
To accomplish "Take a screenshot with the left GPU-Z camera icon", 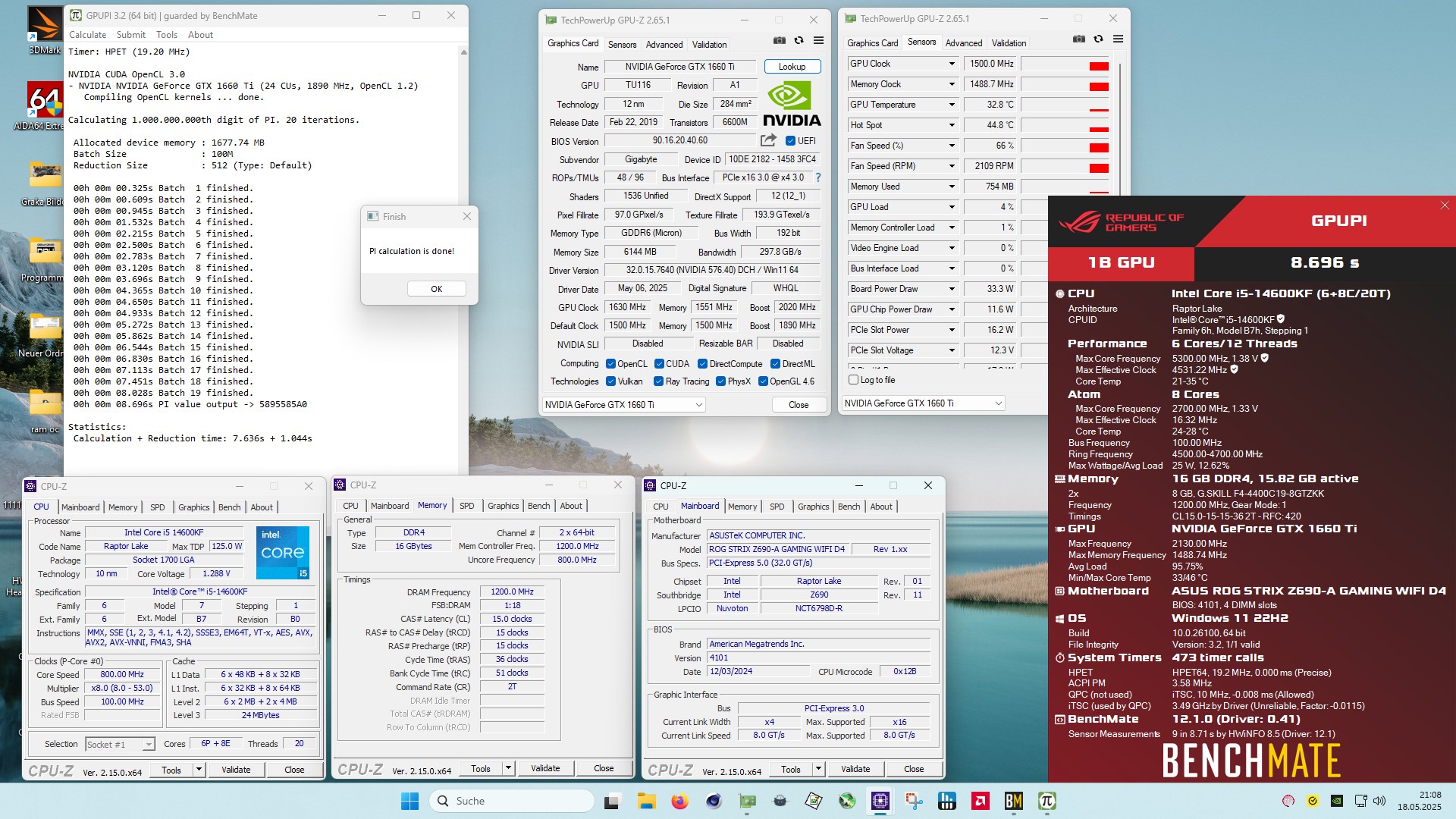I will coord(779,41).
